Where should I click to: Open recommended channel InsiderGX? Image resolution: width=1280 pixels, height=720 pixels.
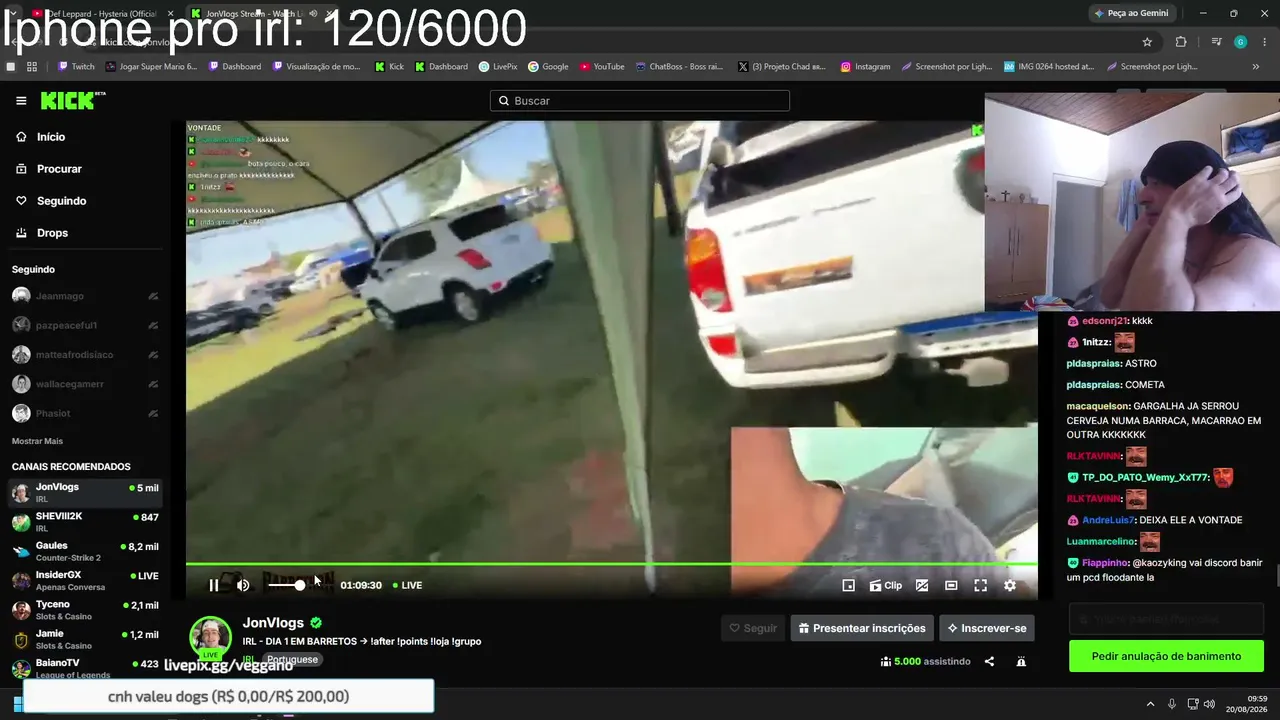pos(85,580)
